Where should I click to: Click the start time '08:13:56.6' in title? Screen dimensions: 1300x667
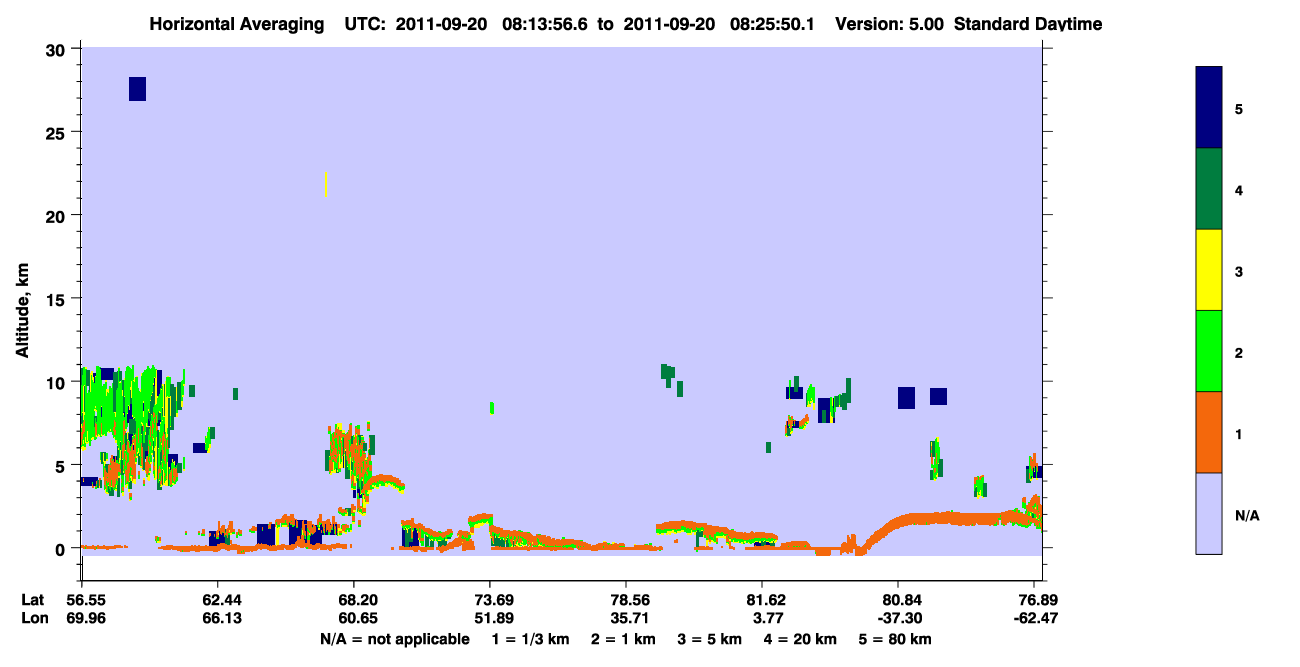pyautogui.click(x=545, y=24)
